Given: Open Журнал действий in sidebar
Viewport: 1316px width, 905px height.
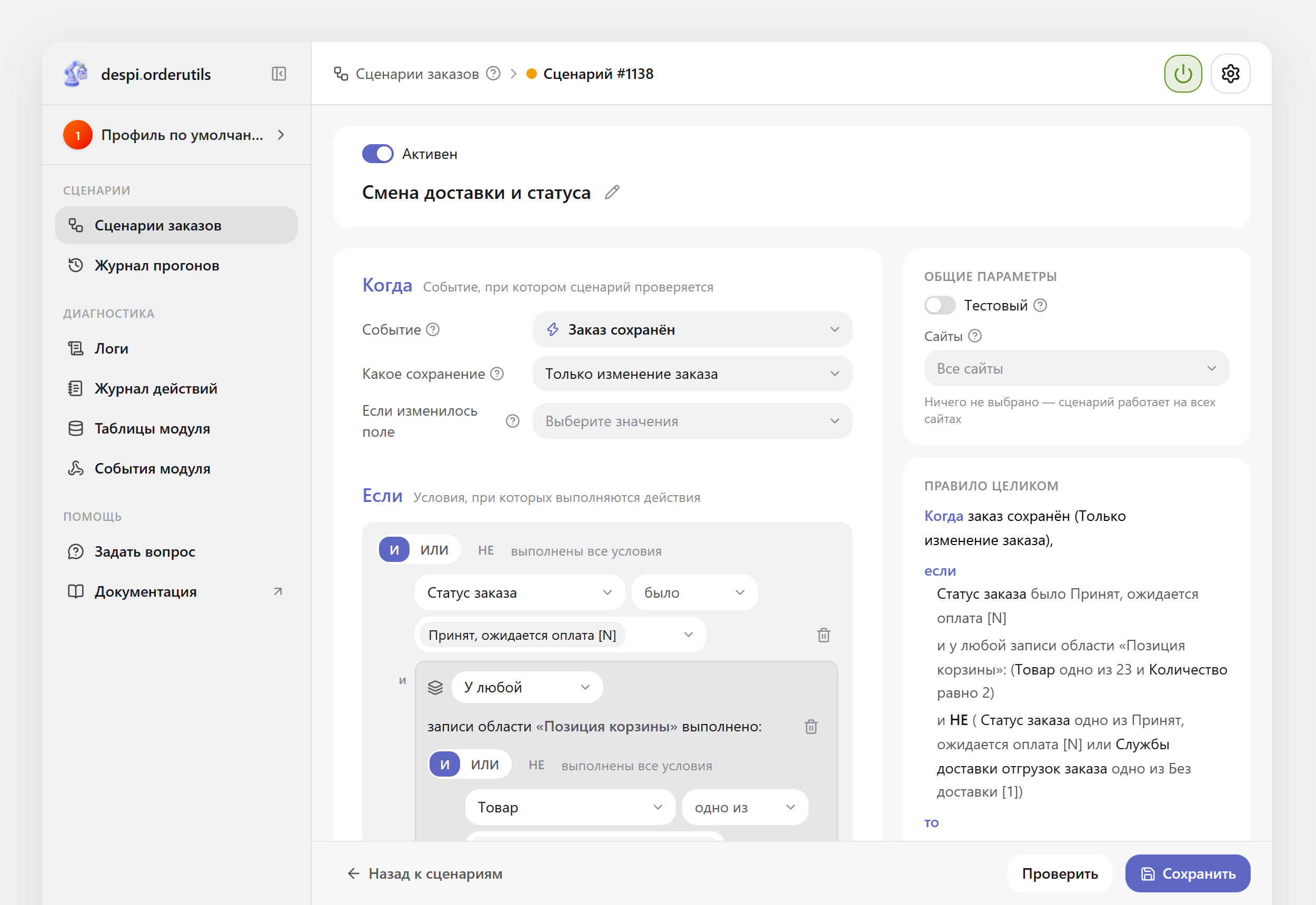Looking at the screenshot, I should click(176, 388).
